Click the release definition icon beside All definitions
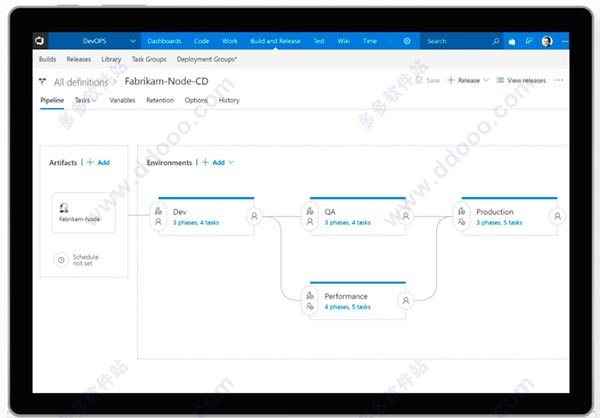The height and width of the screenshot is (418, 600). 42,82
